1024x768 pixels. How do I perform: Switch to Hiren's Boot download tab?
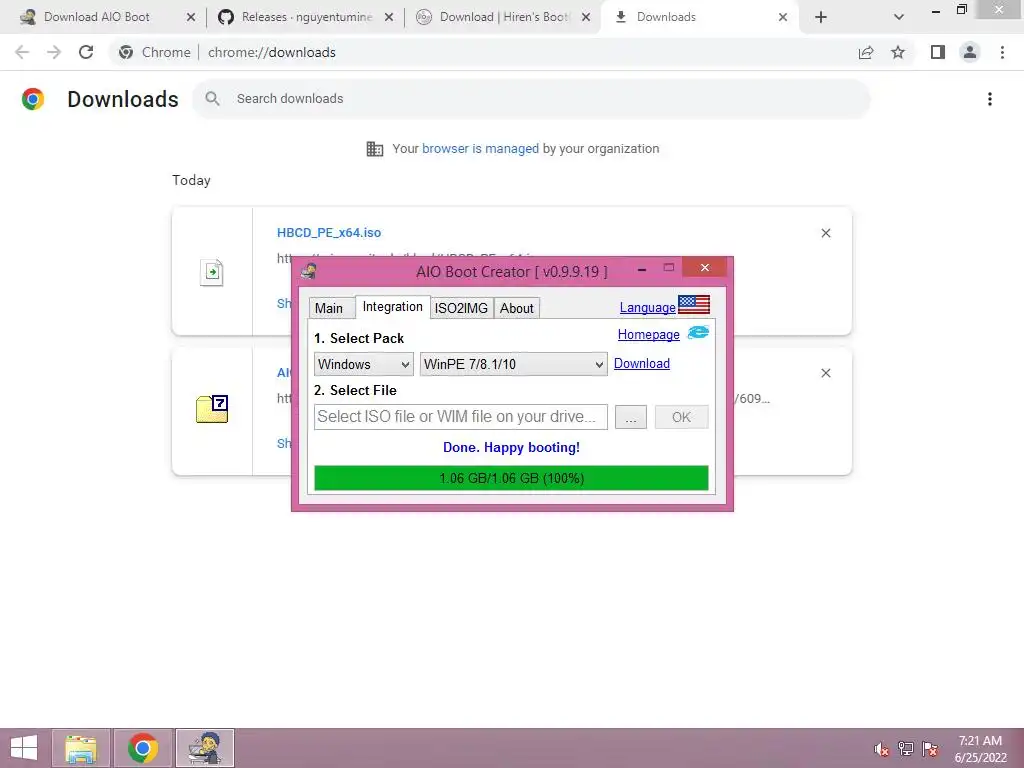click(x=505, y=17)
